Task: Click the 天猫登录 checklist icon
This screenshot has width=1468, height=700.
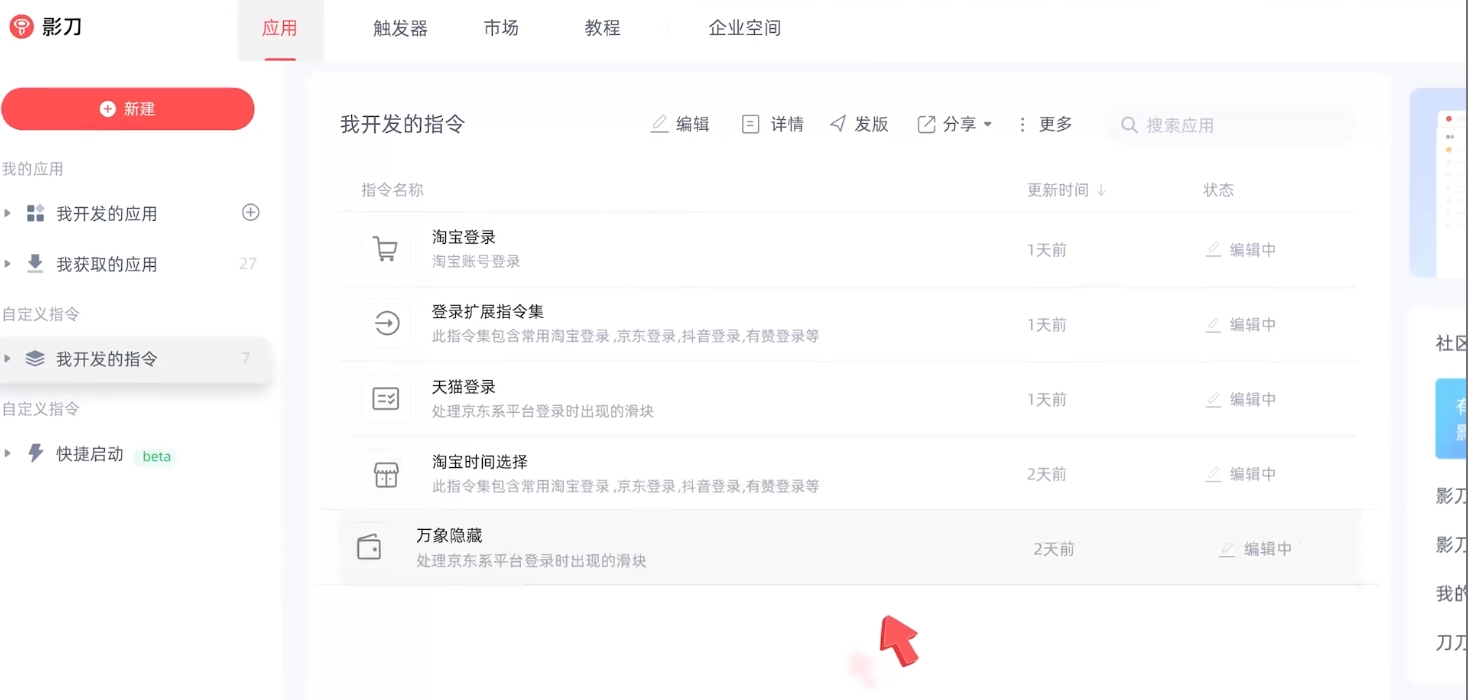Action: [386, 398]
